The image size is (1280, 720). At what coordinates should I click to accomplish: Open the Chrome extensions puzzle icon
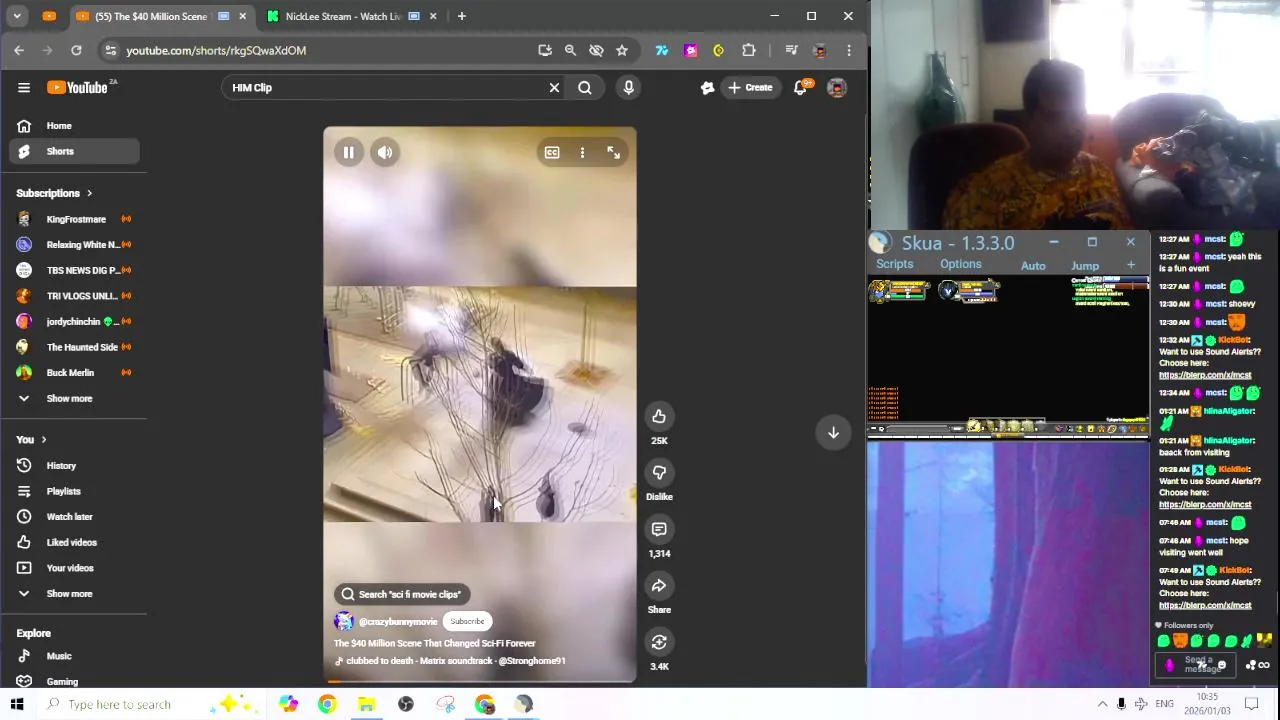[x=748, y=50]
